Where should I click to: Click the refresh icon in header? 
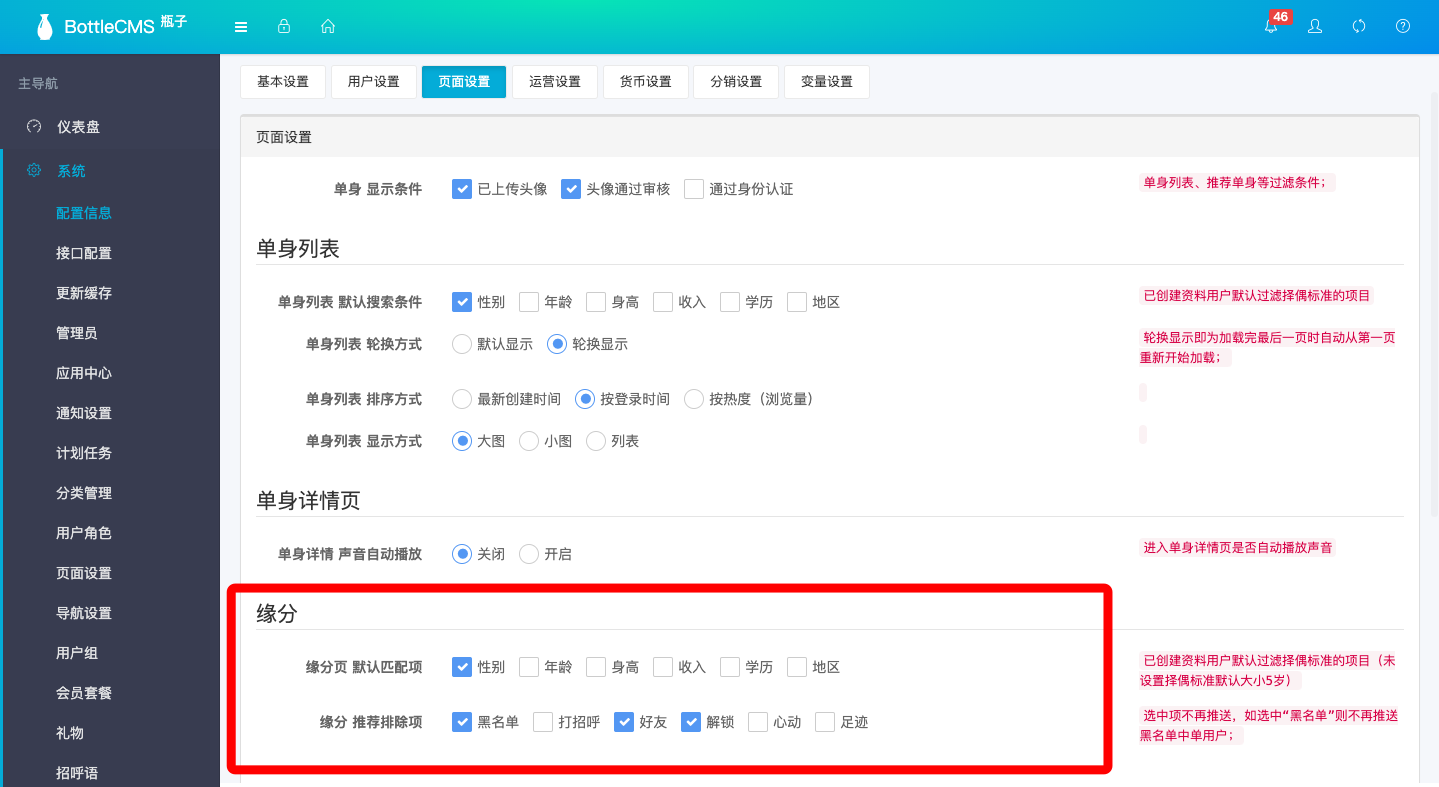(1359, 27)
